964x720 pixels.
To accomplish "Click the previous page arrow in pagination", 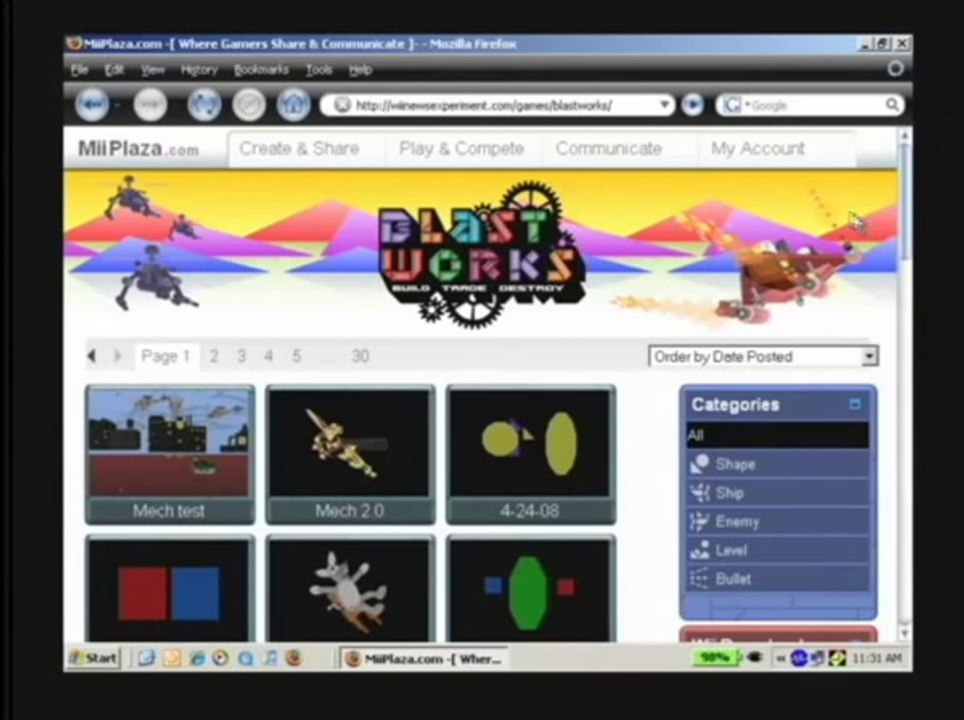I will point(92,356).
